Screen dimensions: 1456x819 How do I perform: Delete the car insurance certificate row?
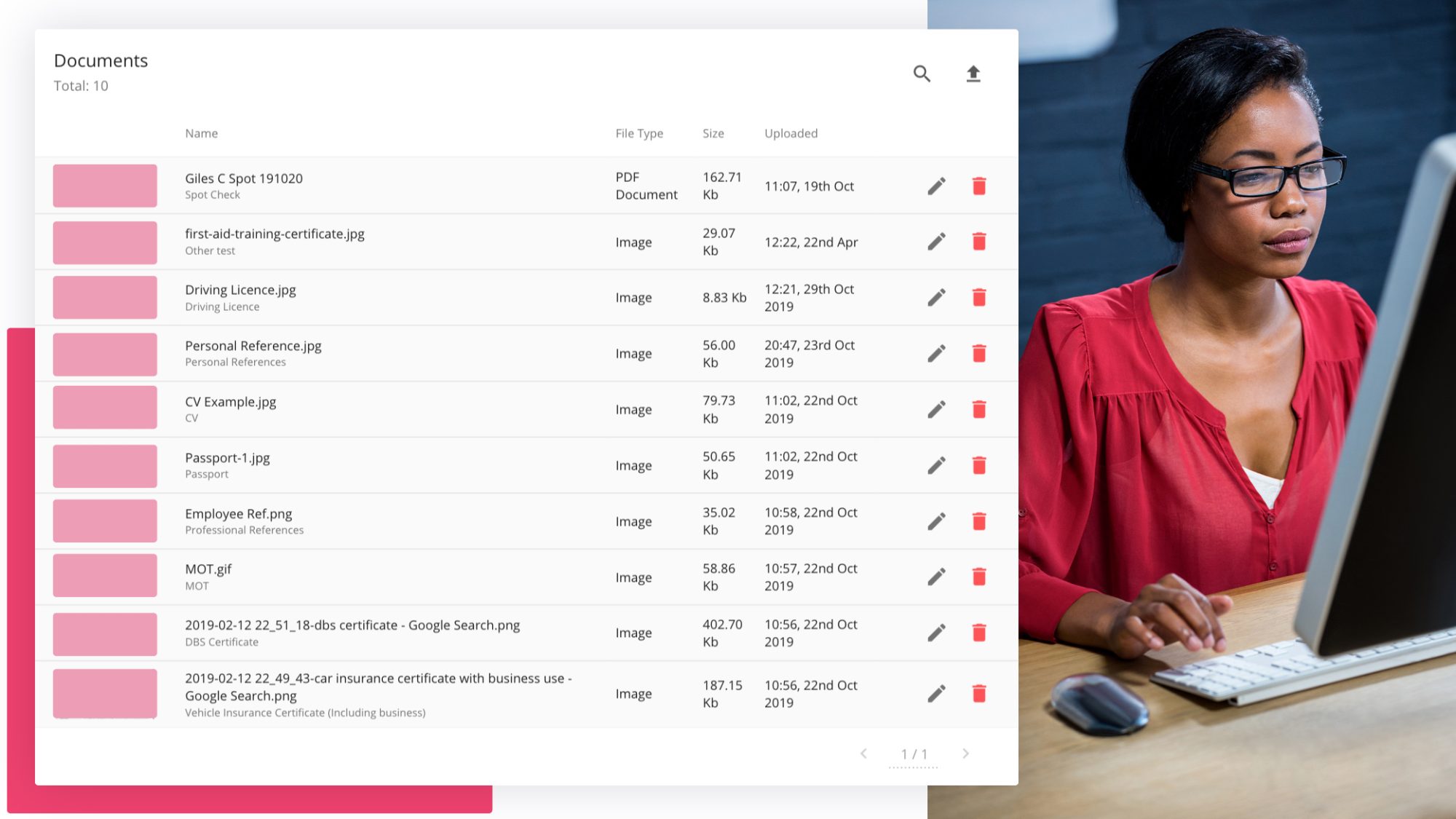979,694
